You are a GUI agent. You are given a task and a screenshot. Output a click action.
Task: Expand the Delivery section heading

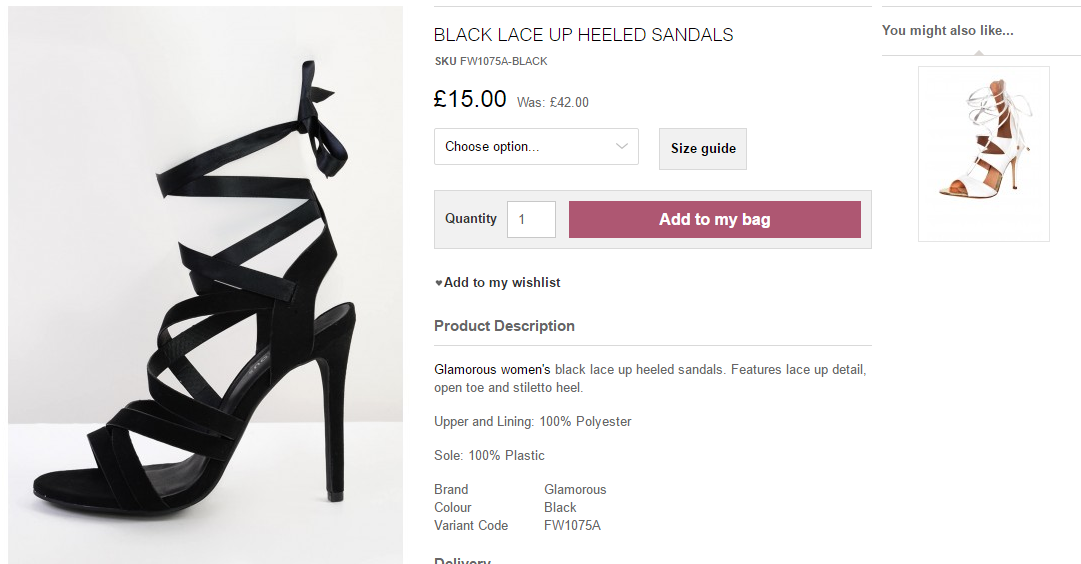coord(462,560)
